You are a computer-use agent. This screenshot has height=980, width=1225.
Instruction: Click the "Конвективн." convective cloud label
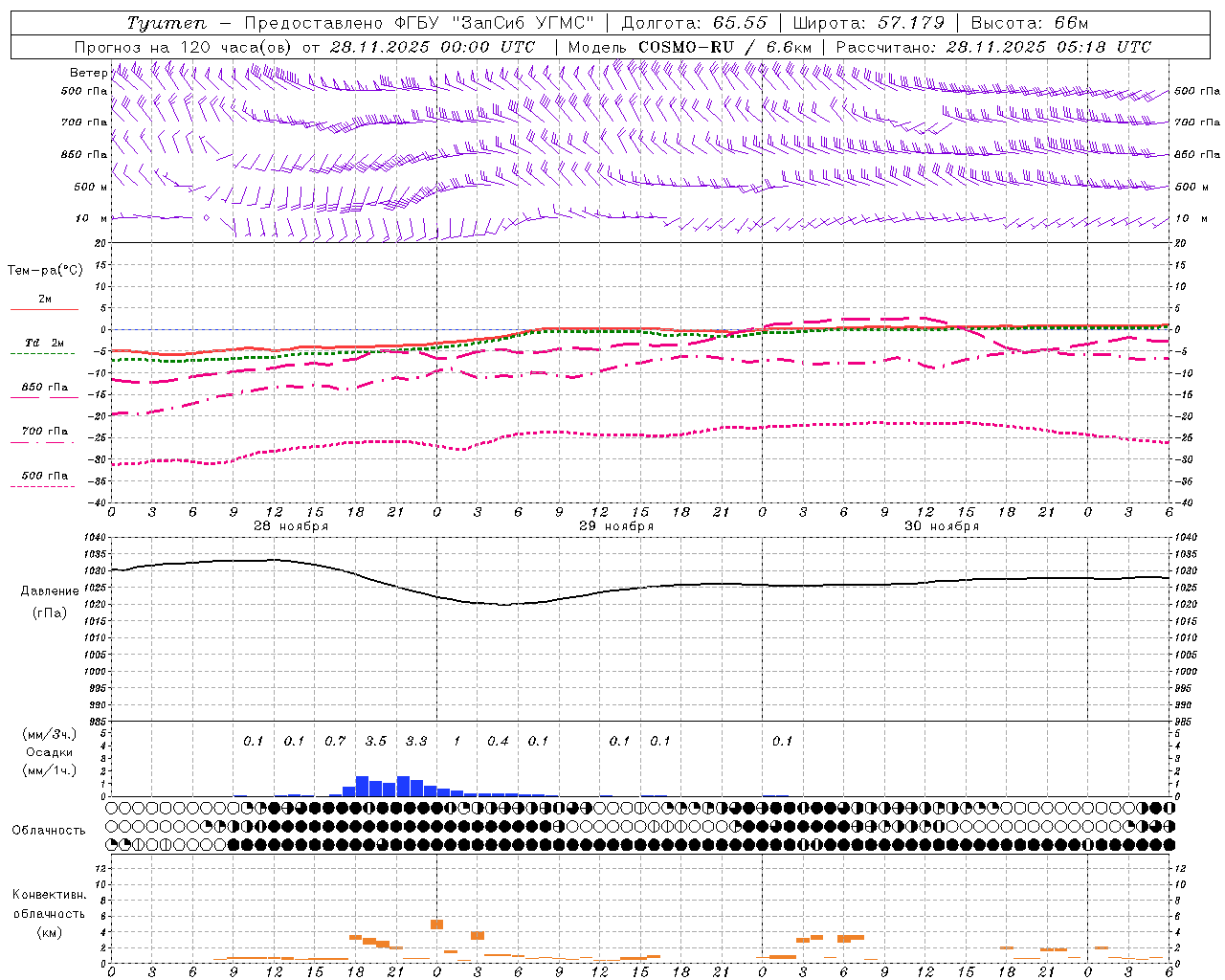pos(49,894)
